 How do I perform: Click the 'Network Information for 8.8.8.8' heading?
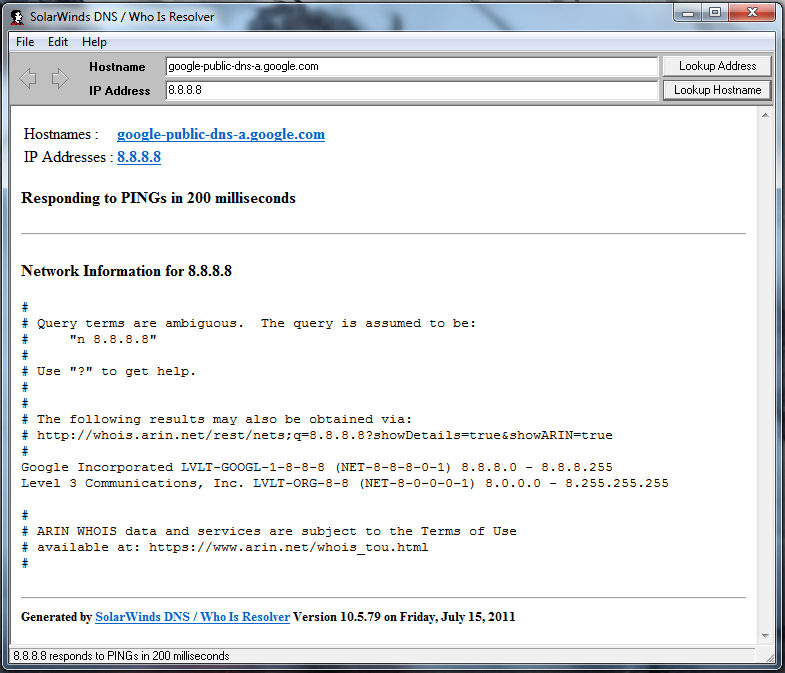coord(126,271)
